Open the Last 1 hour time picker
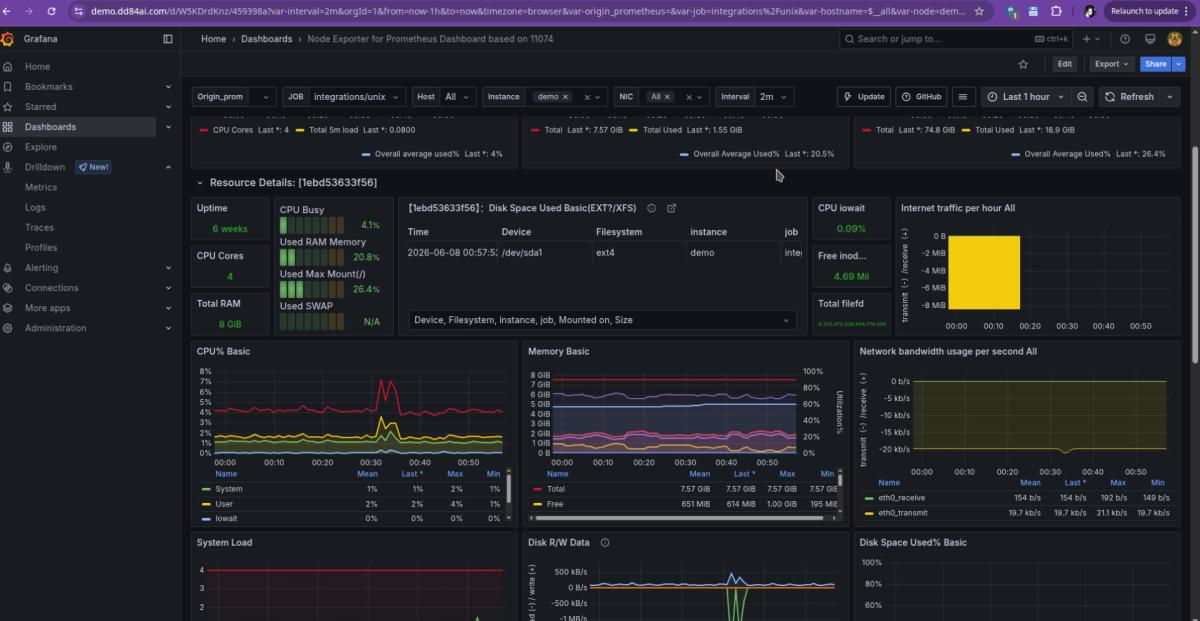Viewport: 1200px width, 621px height. point(1026,97)
